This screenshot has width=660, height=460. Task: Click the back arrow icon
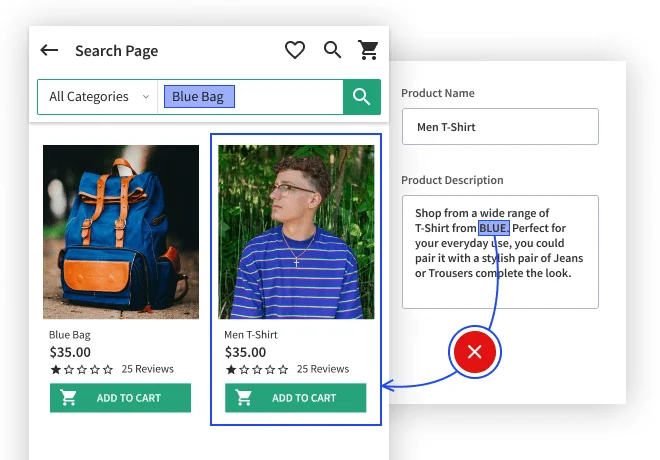pos(49,50)
